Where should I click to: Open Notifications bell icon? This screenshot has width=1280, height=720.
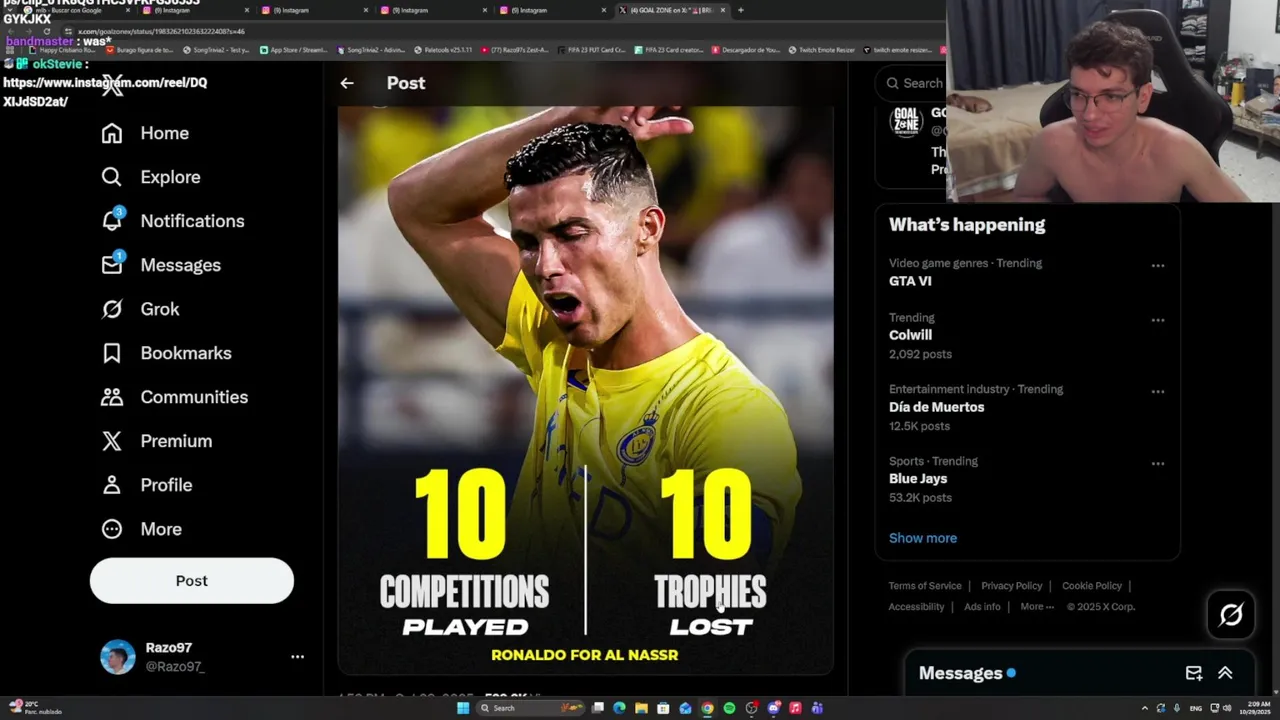[x=112, y=221]
